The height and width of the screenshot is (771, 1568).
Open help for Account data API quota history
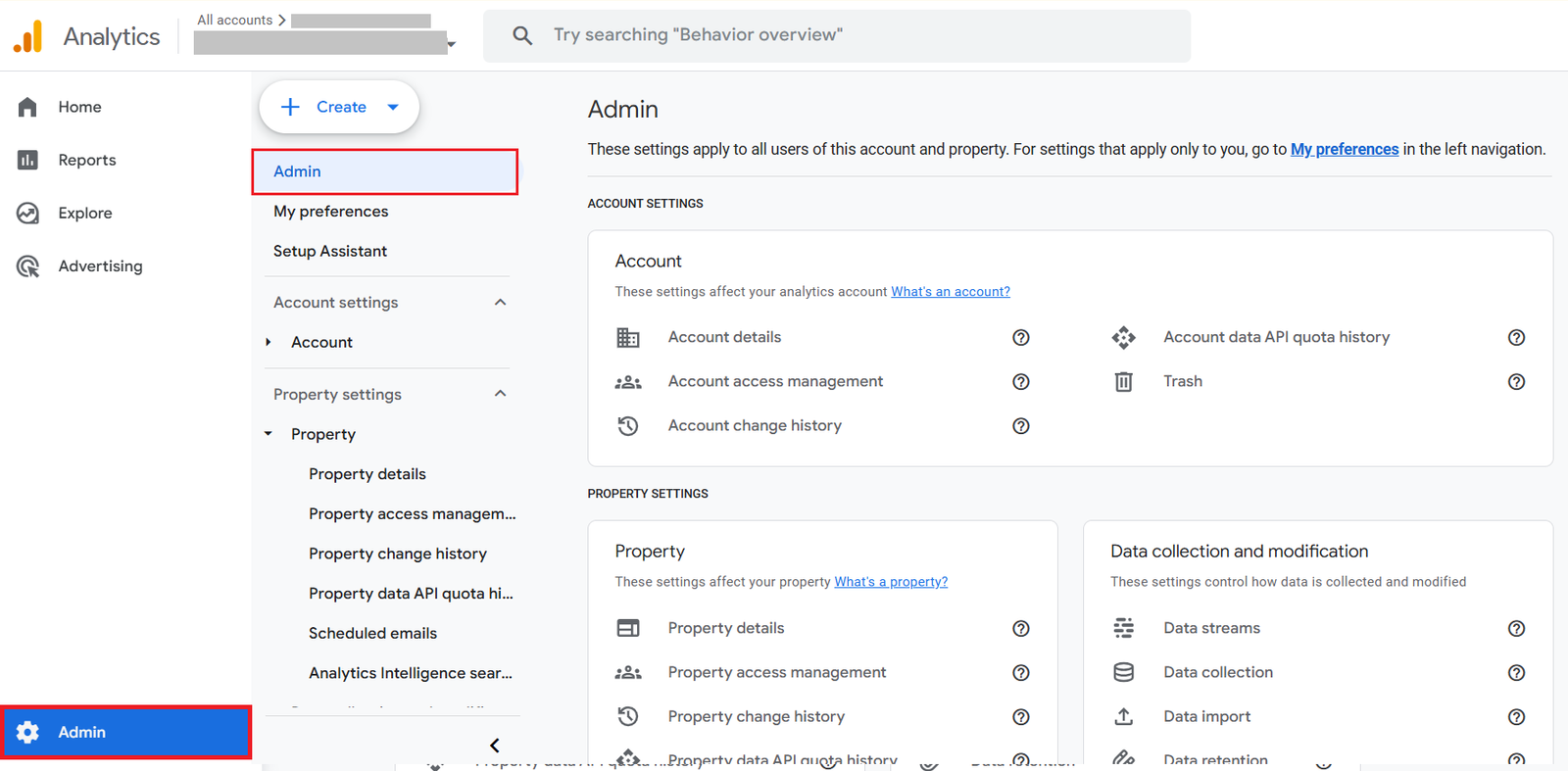(1517, 338)
